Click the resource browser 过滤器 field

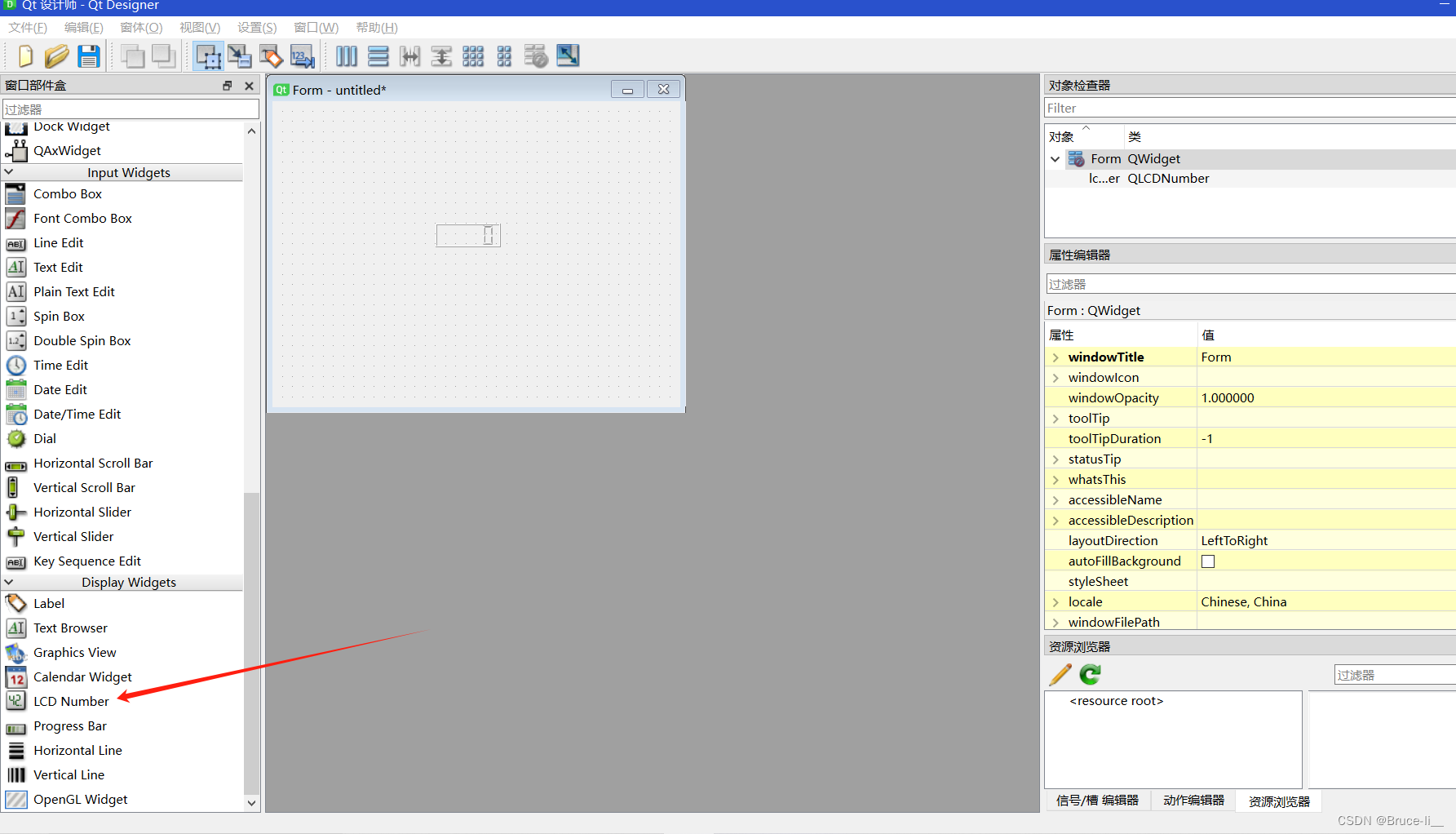coord(1395,675)
